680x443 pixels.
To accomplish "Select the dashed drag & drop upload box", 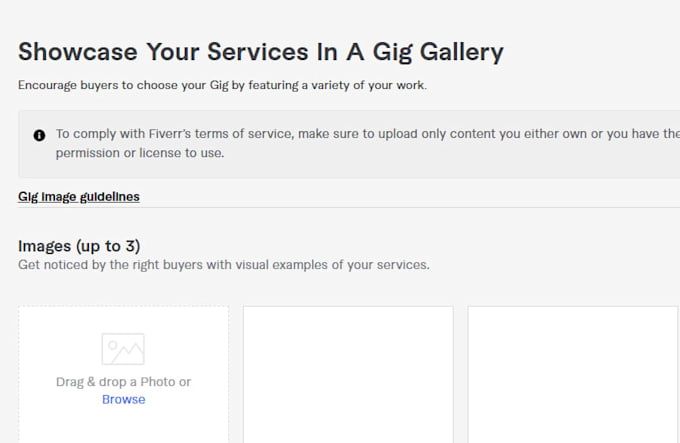I will tap(124, 374).
